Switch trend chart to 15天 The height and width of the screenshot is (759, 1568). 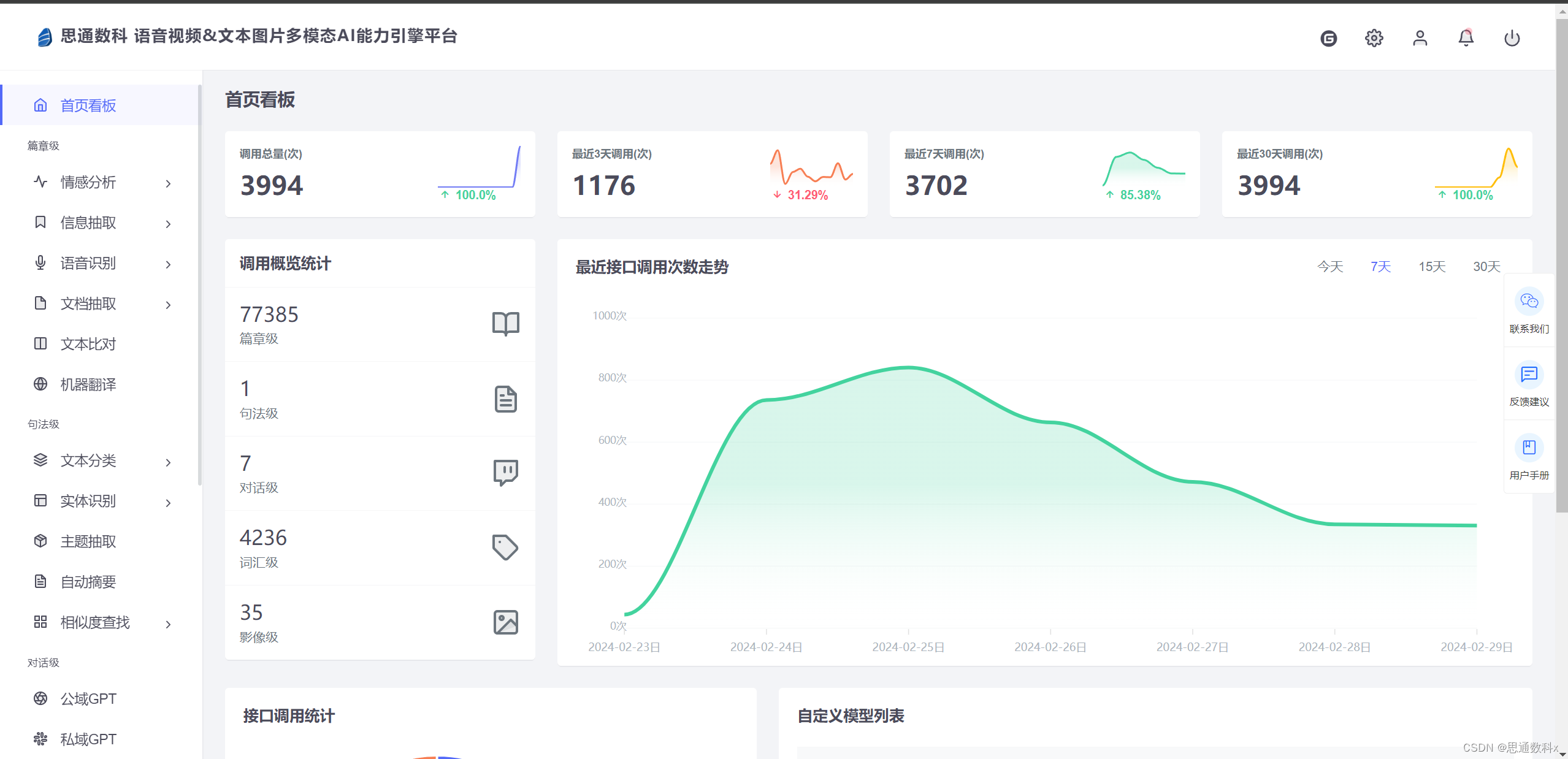pos(1432,266)
